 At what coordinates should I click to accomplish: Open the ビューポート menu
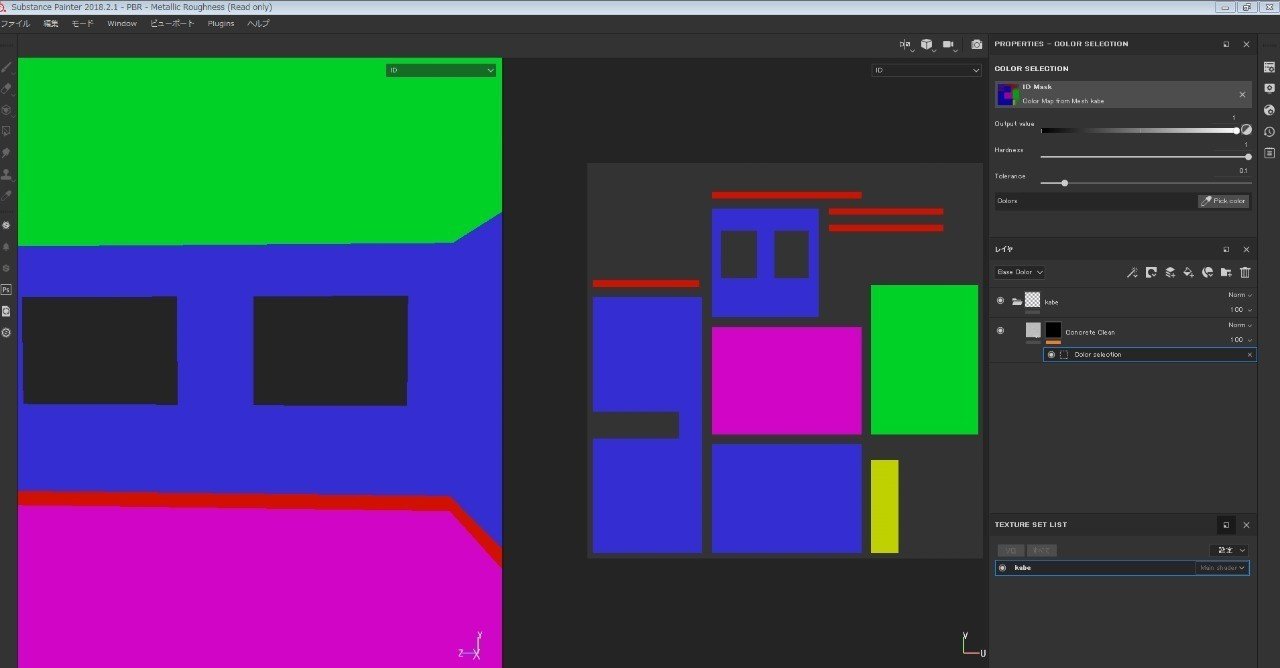172,23
